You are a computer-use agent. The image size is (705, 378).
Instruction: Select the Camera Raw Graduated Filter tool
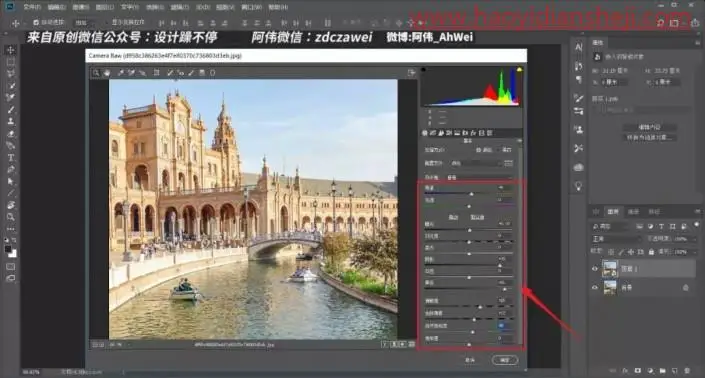(x=202, y=72)
